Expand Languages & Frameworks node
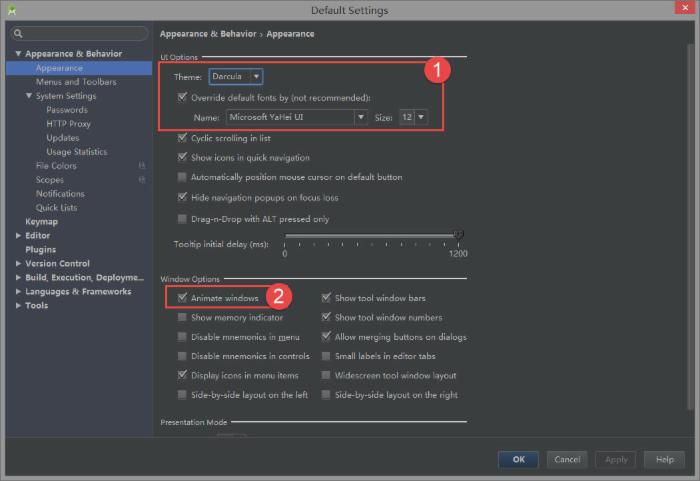This screenshot has height=481, width=700. tap(18, 292)
